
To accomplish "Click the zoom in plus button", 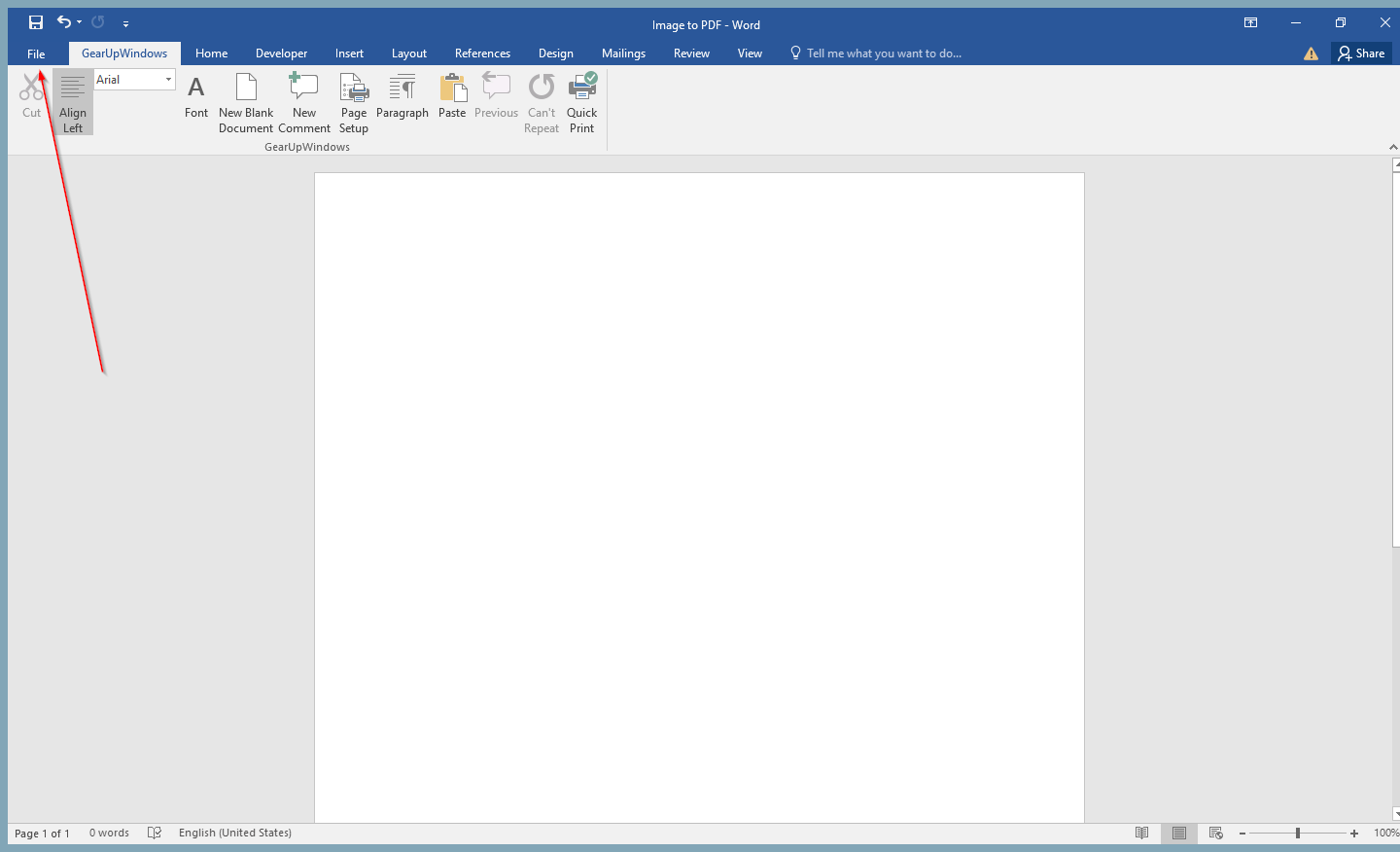I will [1354, 834].
